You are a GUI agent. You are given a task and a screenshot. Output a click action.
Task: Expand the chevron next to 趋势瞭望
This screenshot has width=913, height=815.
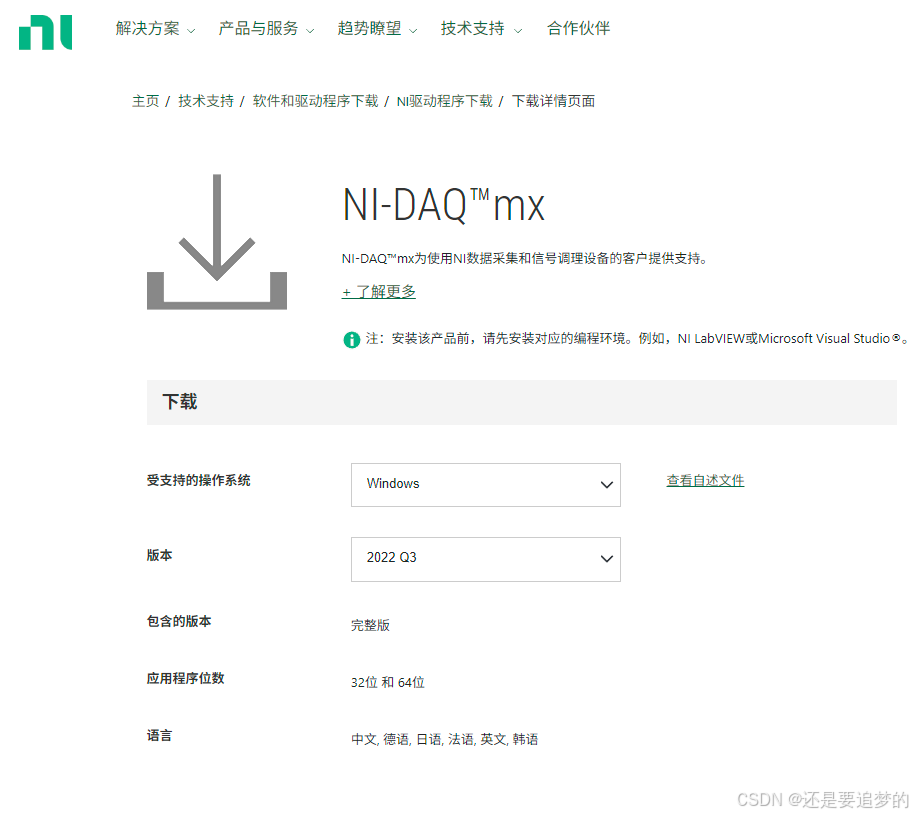(413, 31)
